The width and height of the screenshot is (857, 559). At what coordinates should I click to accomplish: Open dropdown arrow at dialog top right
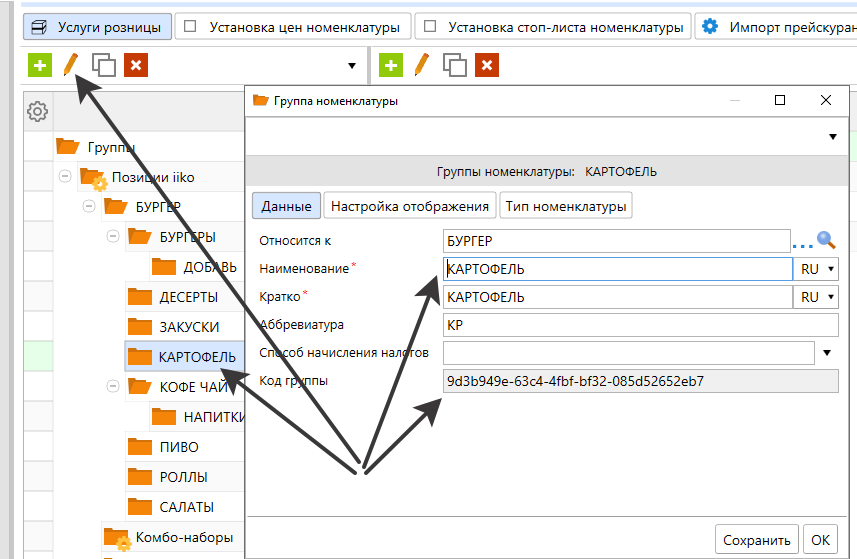click(833, 136)
